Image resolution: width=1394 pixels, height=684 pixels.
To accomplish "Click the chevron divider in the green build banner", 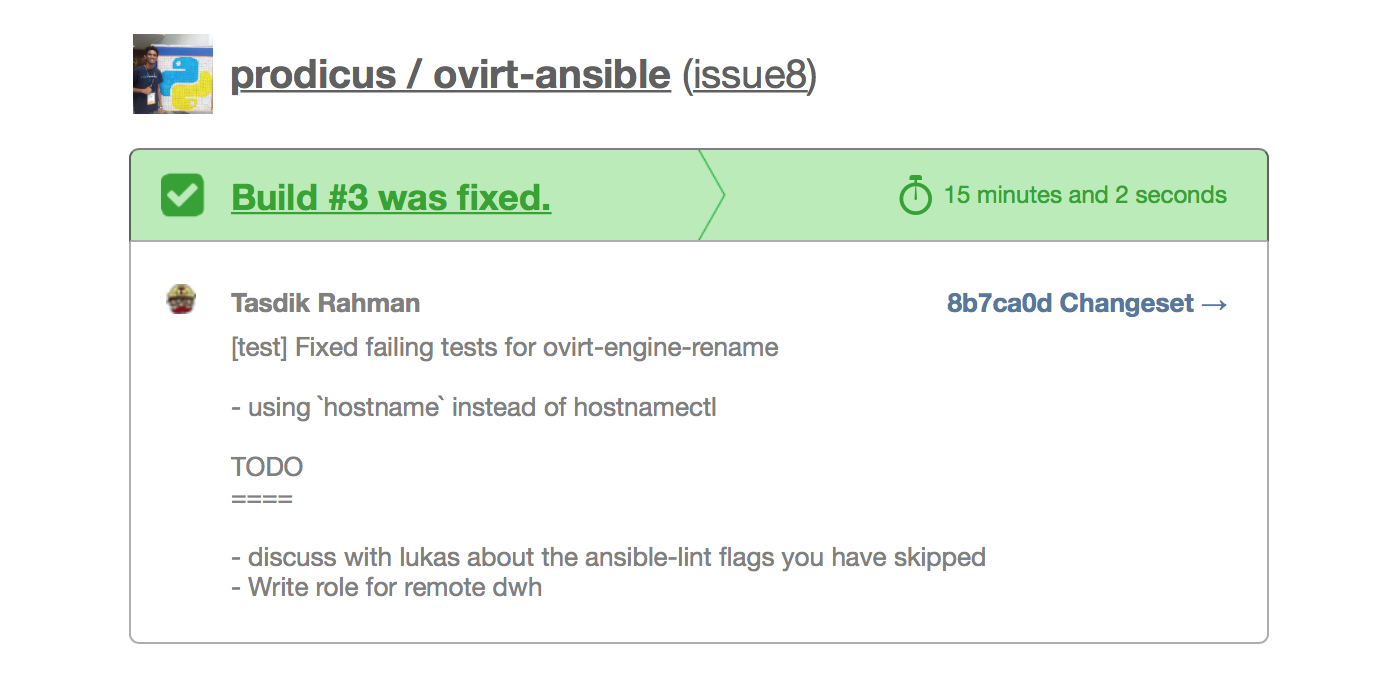I will 711,195.
